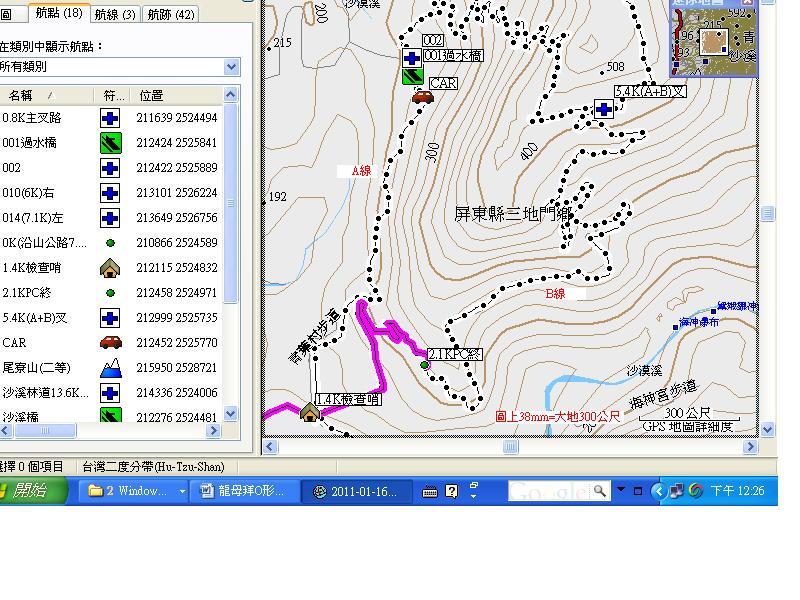
Task: Click waypoint list scroll down arrow
Action: click(x=231, y=414)
